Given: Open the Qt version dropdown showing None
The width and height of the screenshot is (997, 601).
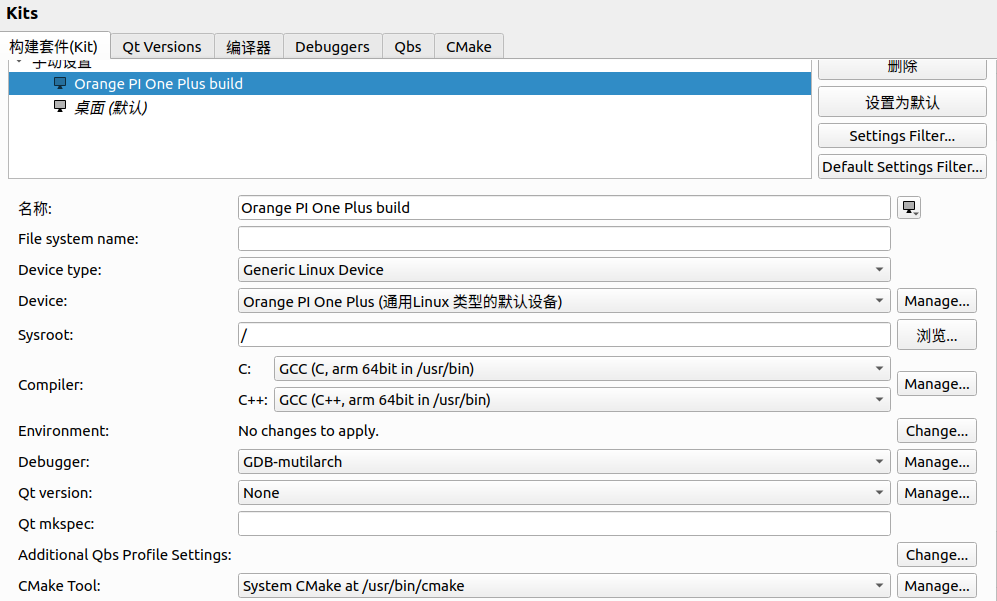Looking at the screenshot, I should coord(564,493).
